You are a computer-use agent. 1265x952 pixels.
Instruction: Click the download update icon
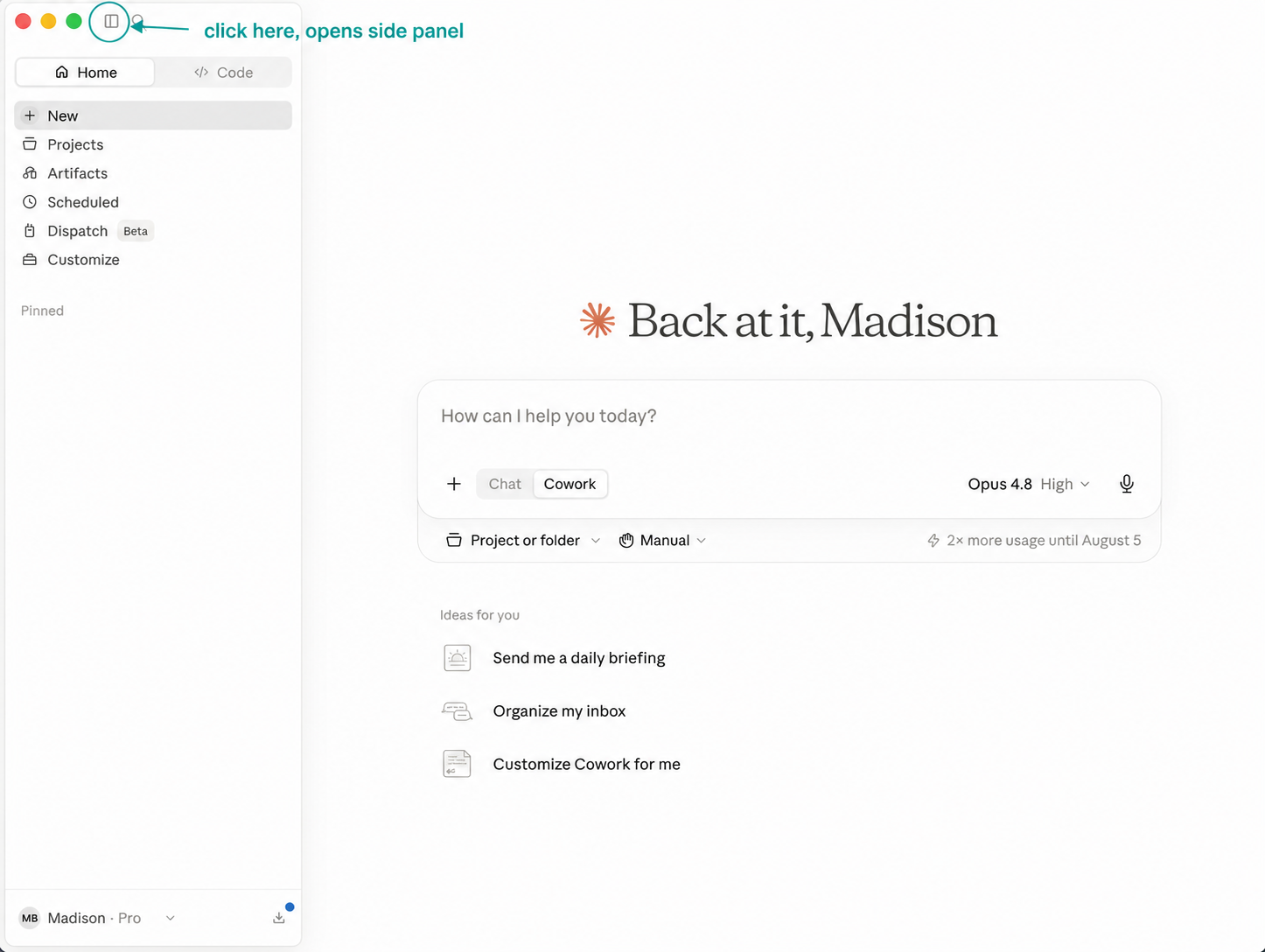[279, 918]
